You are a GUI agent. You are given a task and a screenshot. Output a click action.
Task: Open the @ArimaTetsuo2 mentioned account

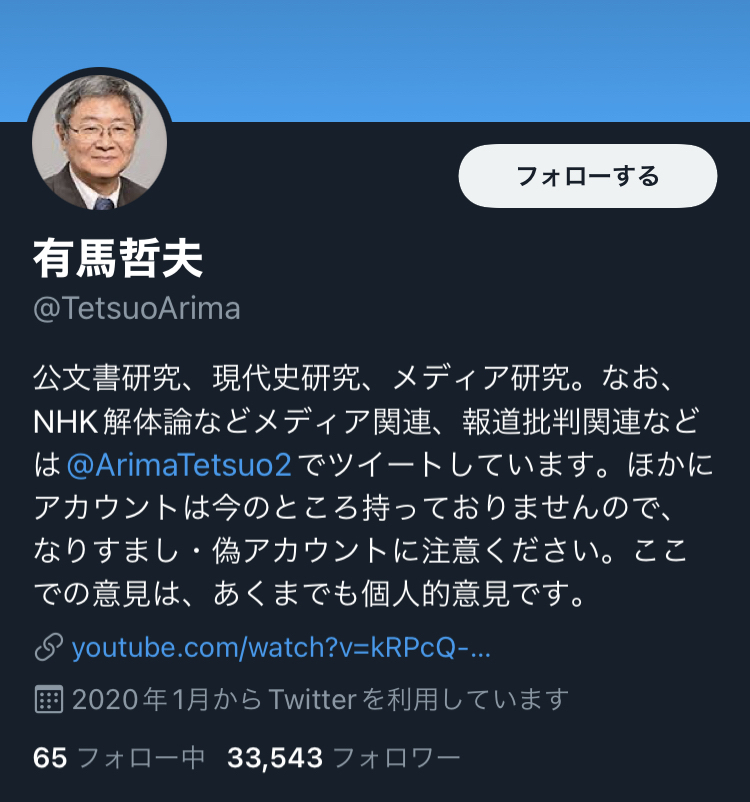point(179,465)
